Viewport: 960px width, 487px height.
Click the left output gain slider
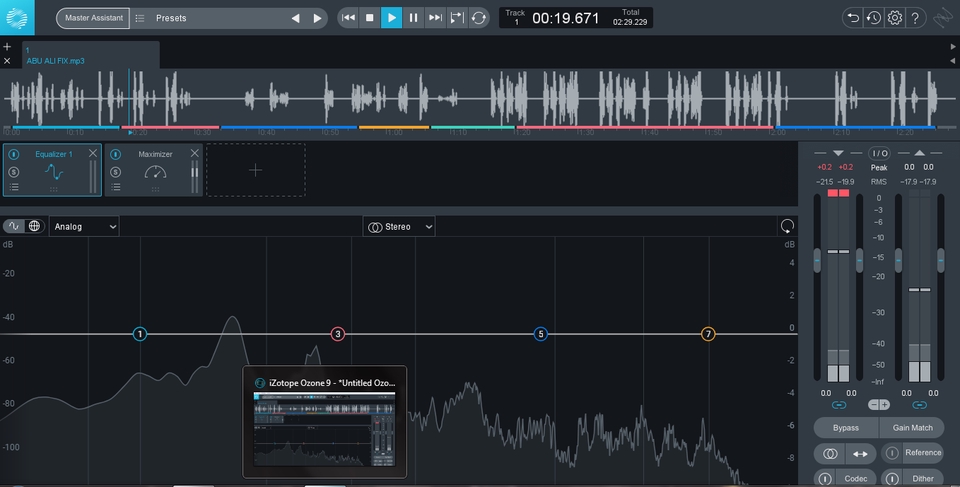point(898,260)
